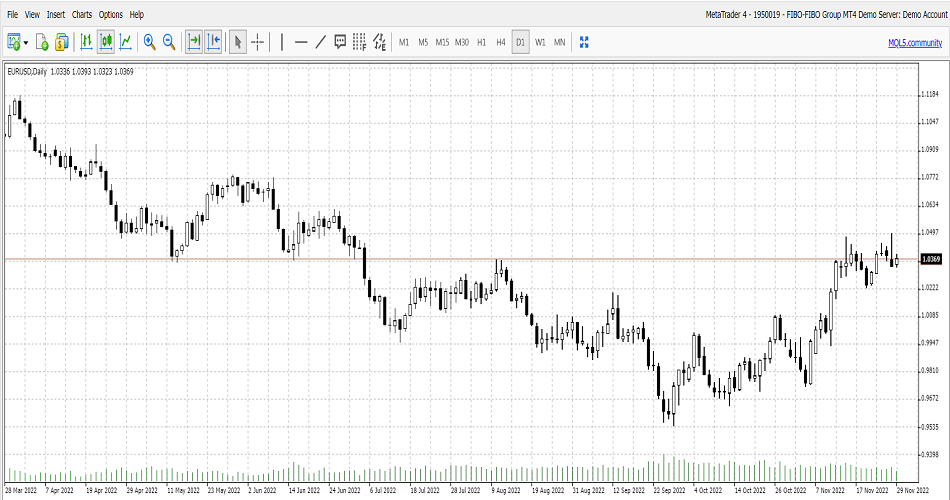Enter full screen chart mode
The width and height of the screenshot is (950, 500).
tap(585, 42)
